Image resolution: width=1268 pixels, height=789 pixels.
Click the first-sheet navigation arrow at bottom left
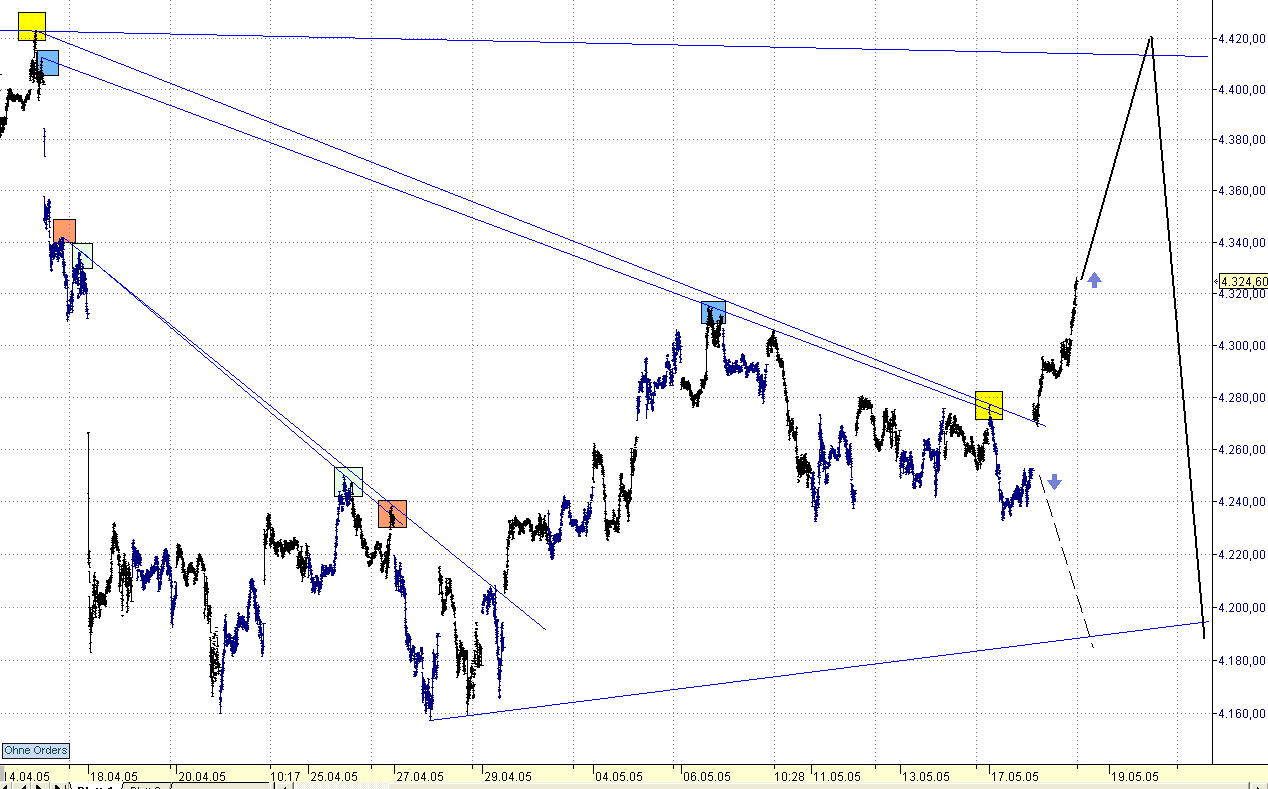[5, 785]
